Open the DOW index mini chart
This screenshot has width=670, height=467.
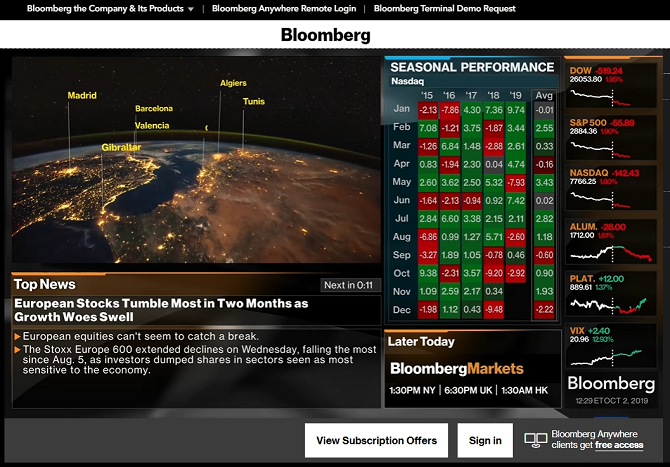coord(612,86)
